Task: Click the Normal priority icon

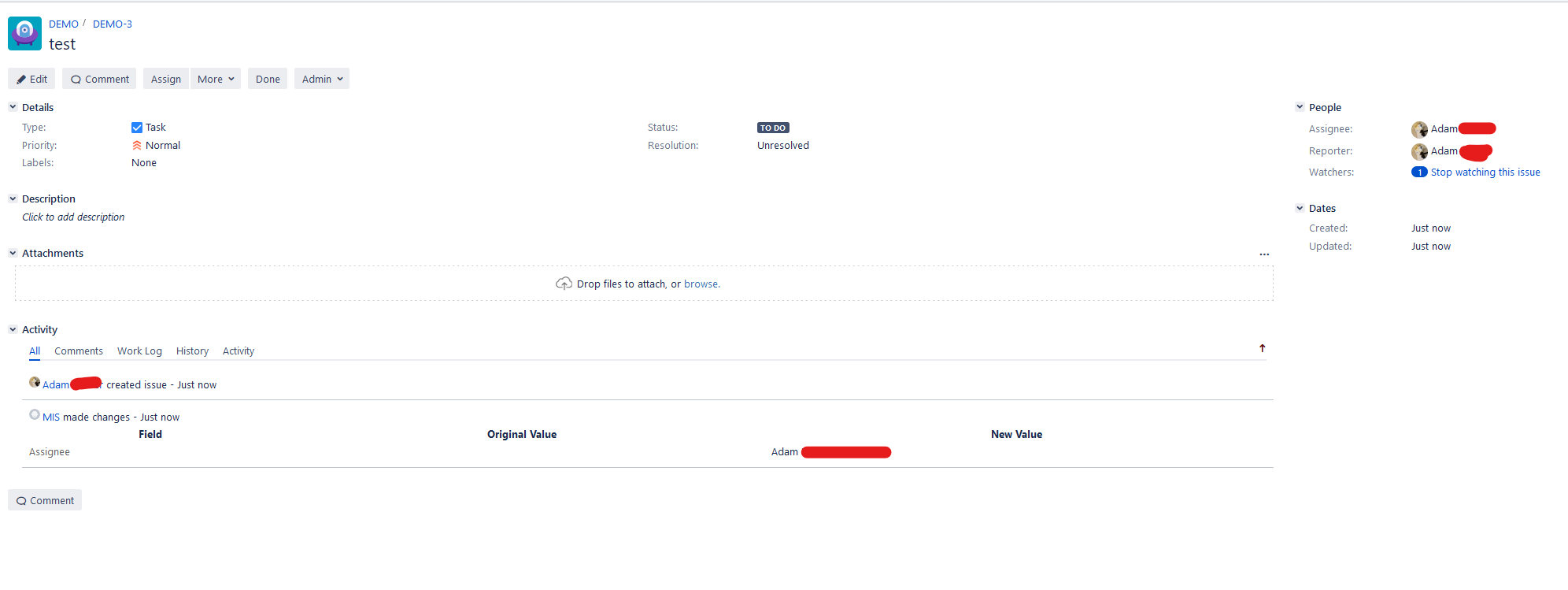Action: pyautogui.click(x=137, y=146)
